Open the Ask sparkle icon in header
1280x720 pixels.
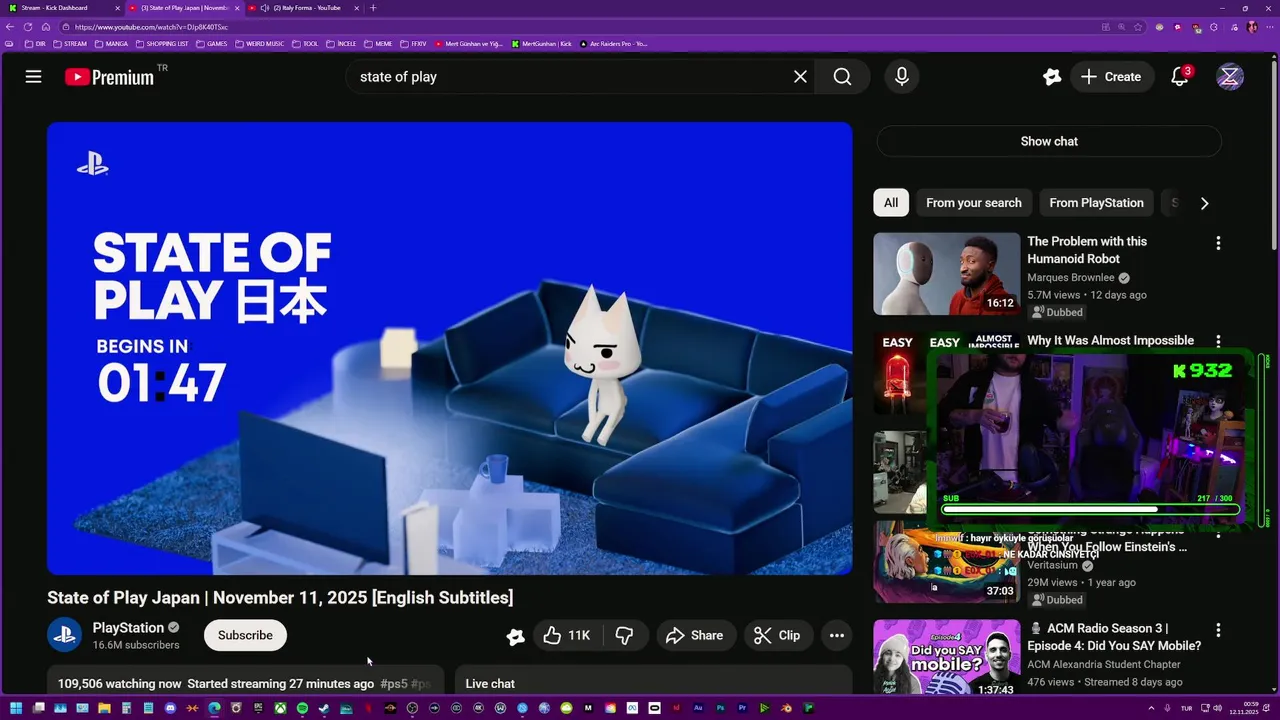pyautogui.click(x=1051, y=77)
